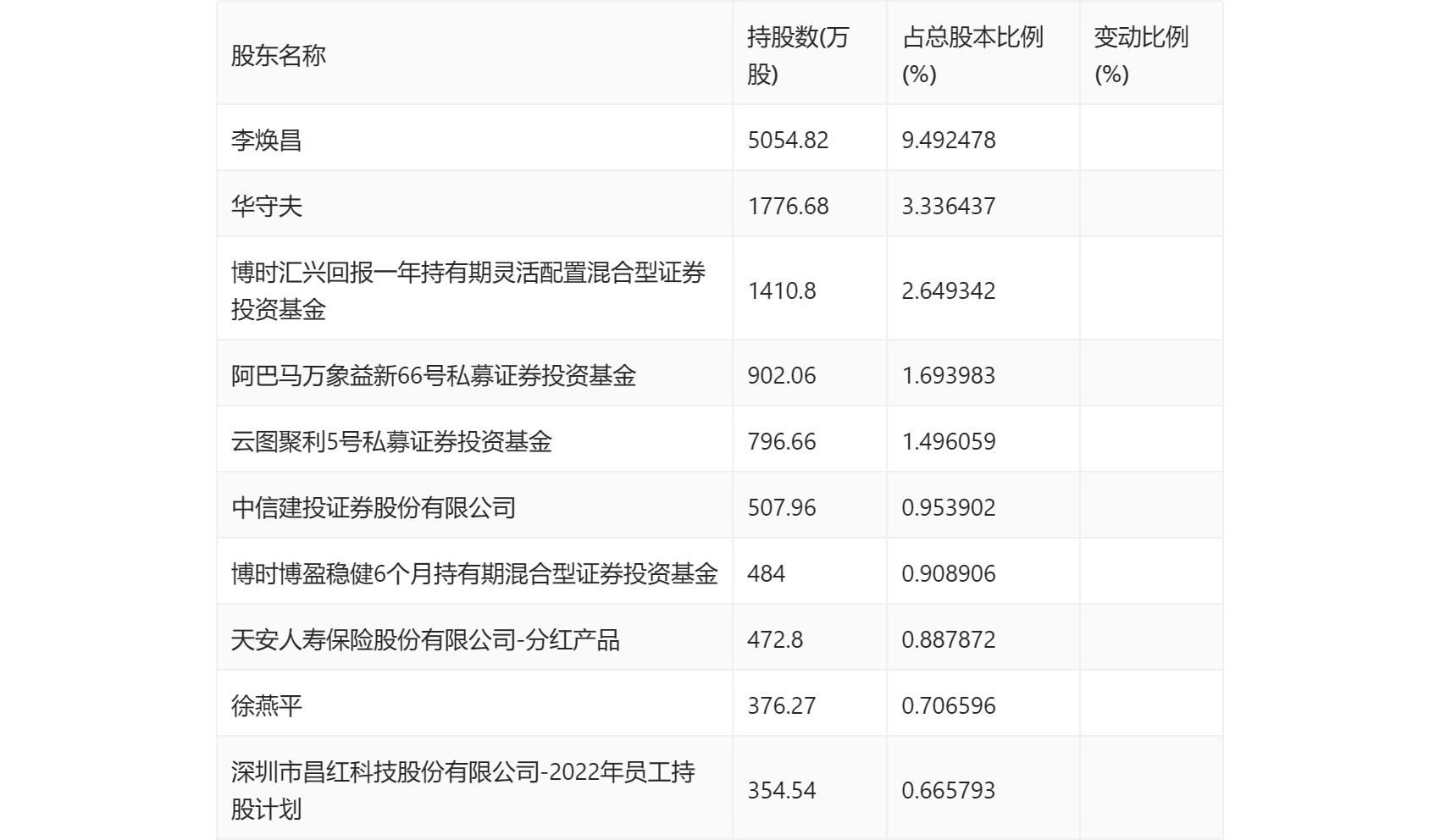Screen dimensions: 1440x840
Task: Click the share count 1776.68
Action: [x=788, y=206]
